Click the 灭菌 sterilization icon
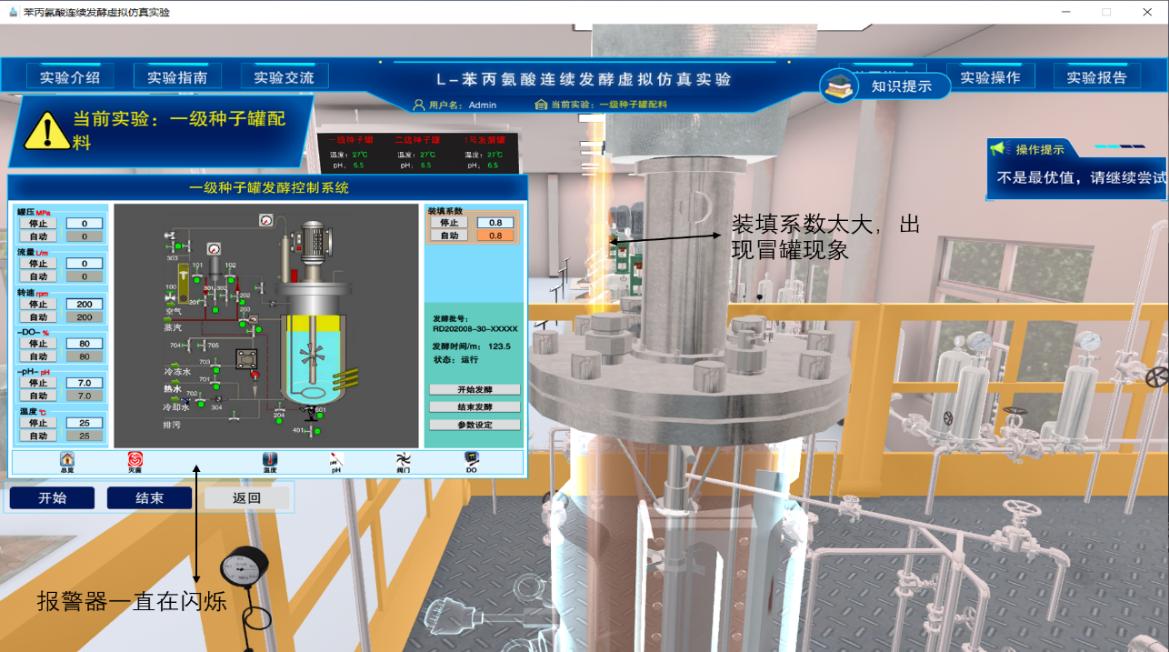Screen dimensions: 1169x652 point(135,460)
